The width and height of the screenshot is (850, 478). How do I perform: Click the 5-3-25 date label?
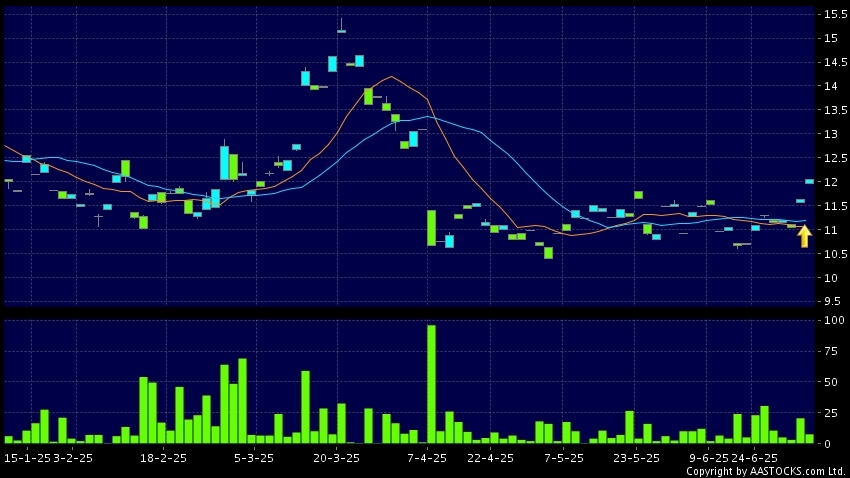(x=254, y=458)
